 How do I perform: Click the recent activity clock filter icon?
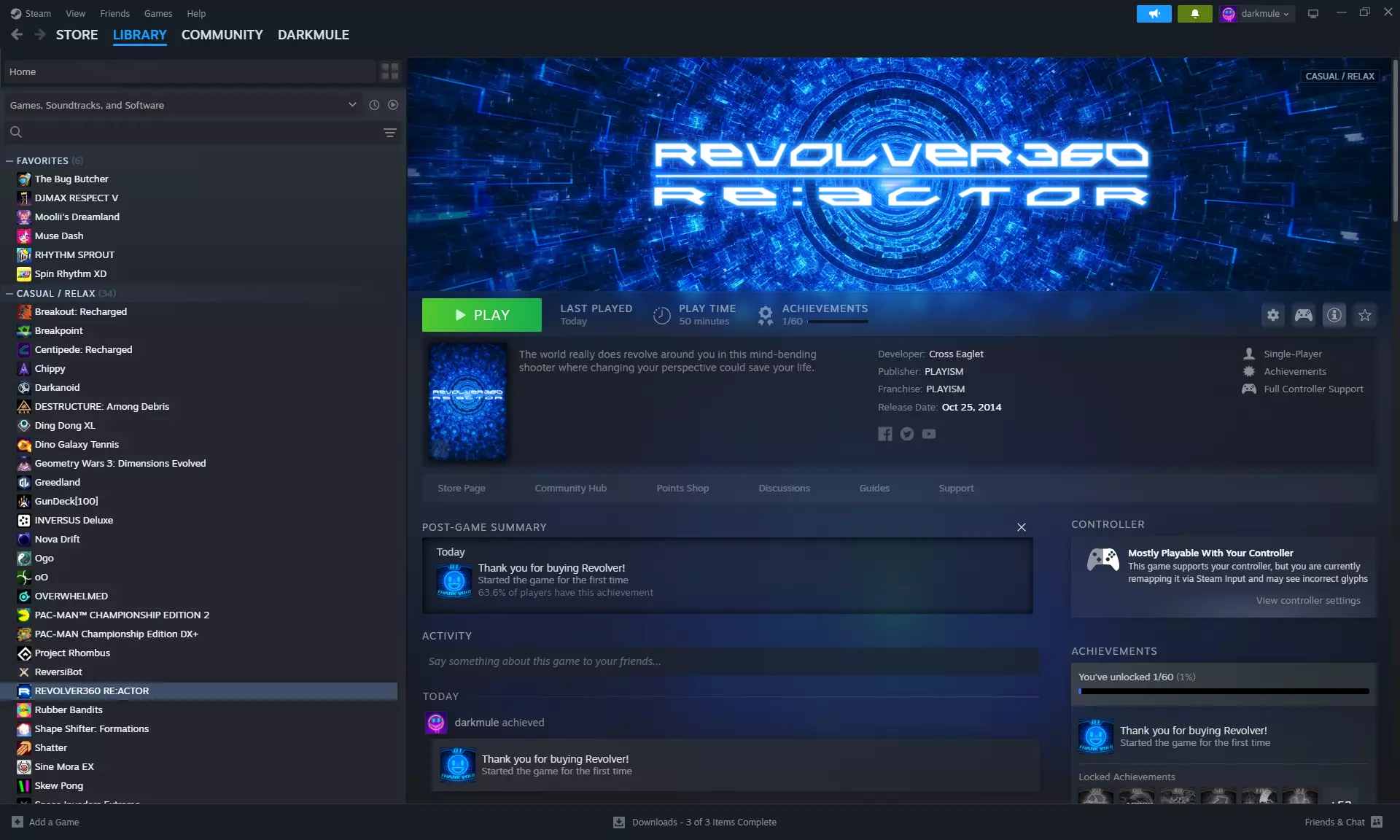pyautogui.click(x=374, y=105)
